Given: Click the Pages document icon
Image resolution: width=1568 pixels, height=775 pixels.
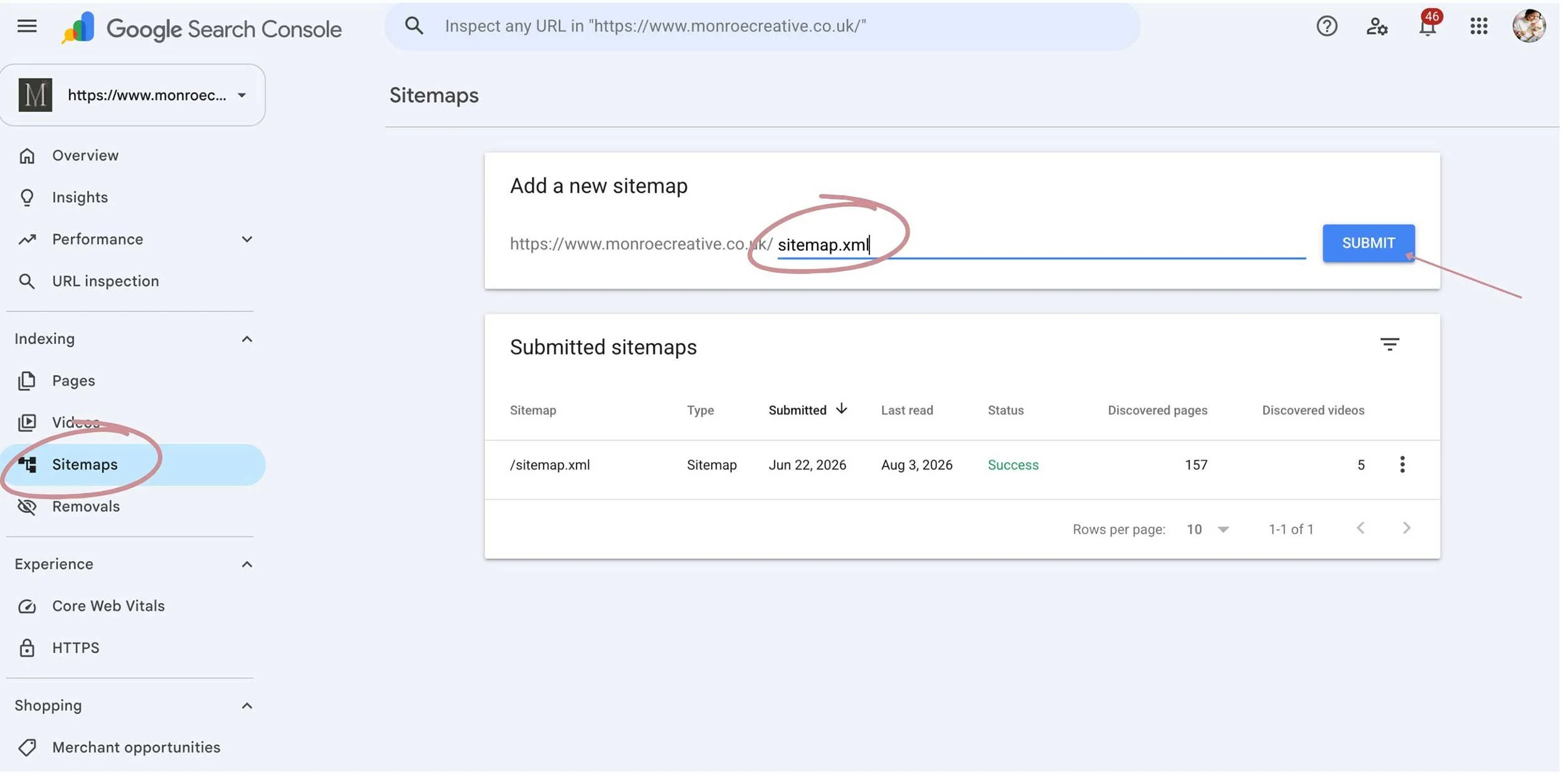Looking at the screenshot, I should 27,381.
